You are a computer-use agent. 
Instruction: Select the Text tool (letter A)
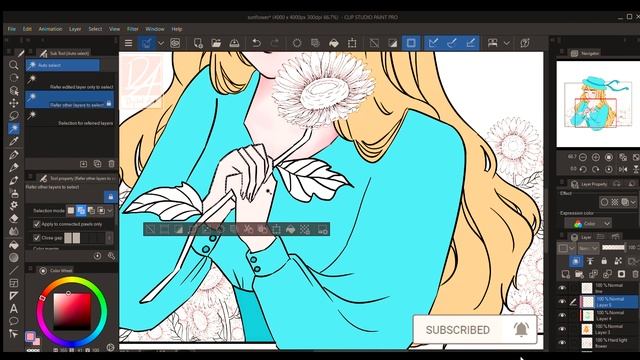[13, 309]
